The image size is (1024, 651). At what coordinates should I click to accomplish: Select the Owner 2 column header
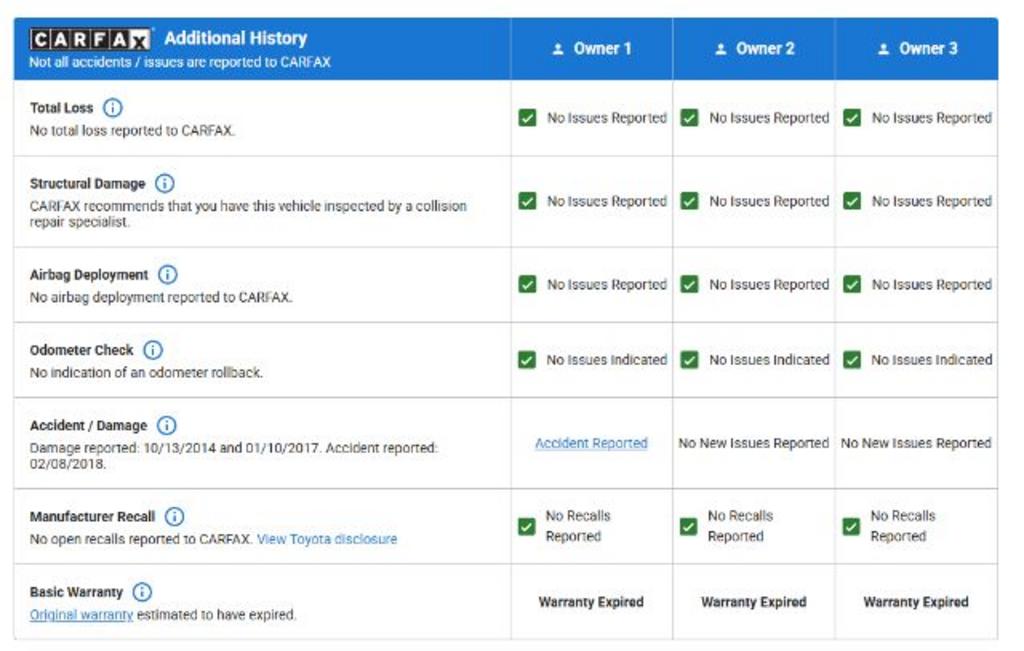[754, 49]
